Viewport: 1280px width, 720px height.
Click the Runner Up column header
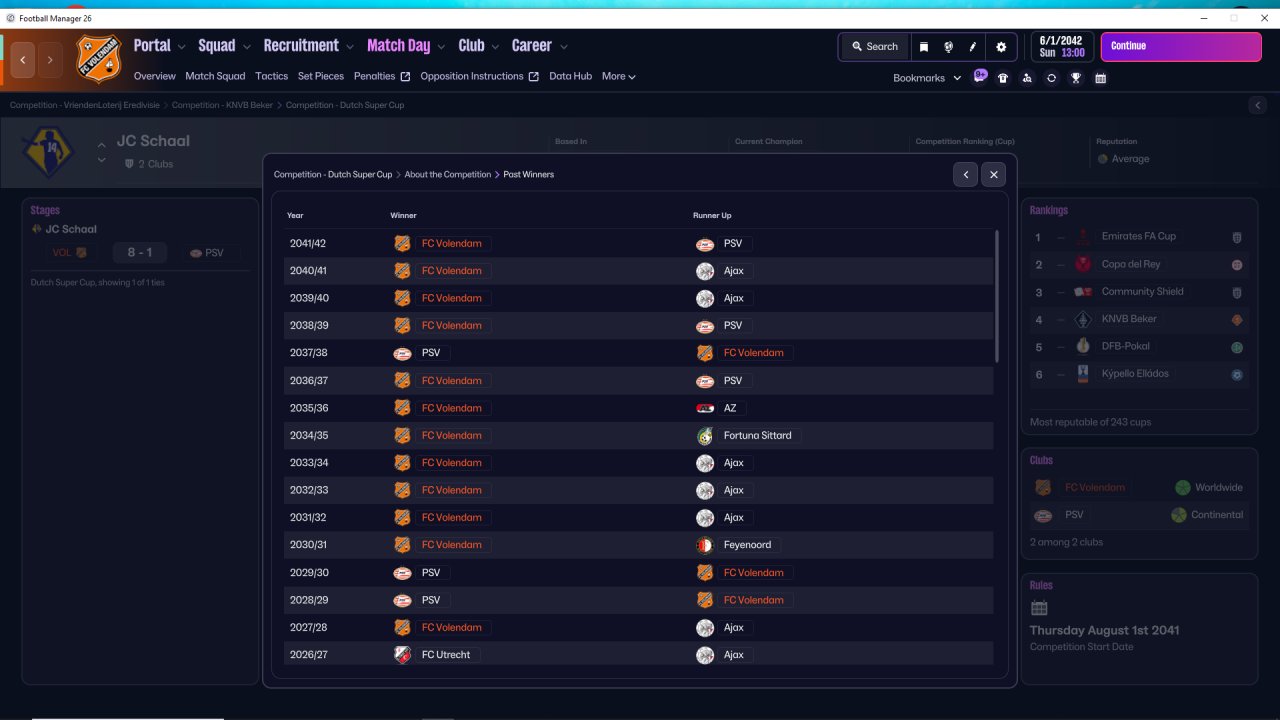[712, 216]
